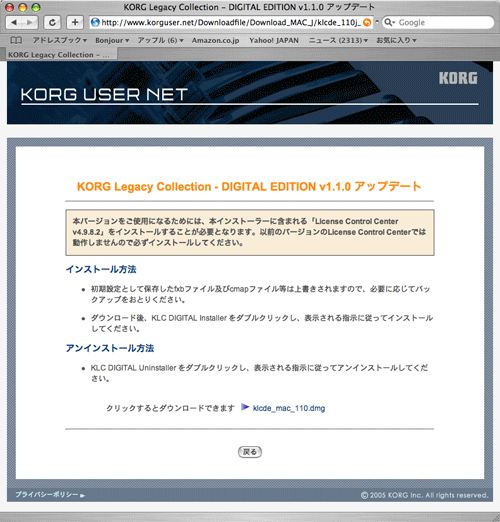Viewport: 500px width, 522px height.
Task: Click the globe site icon in address bar
Action: [x=95, y=22]
